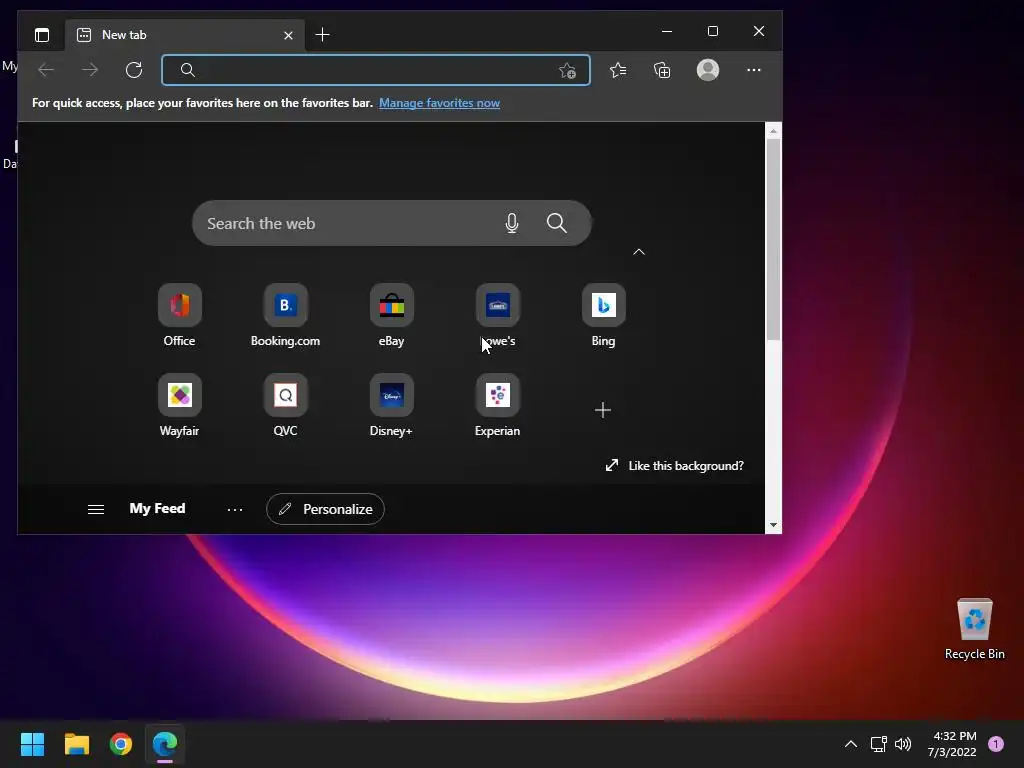1024x768 pixels.
Task: Click the Search the web box
Action: pyautogui.click(x=392, y=223)
